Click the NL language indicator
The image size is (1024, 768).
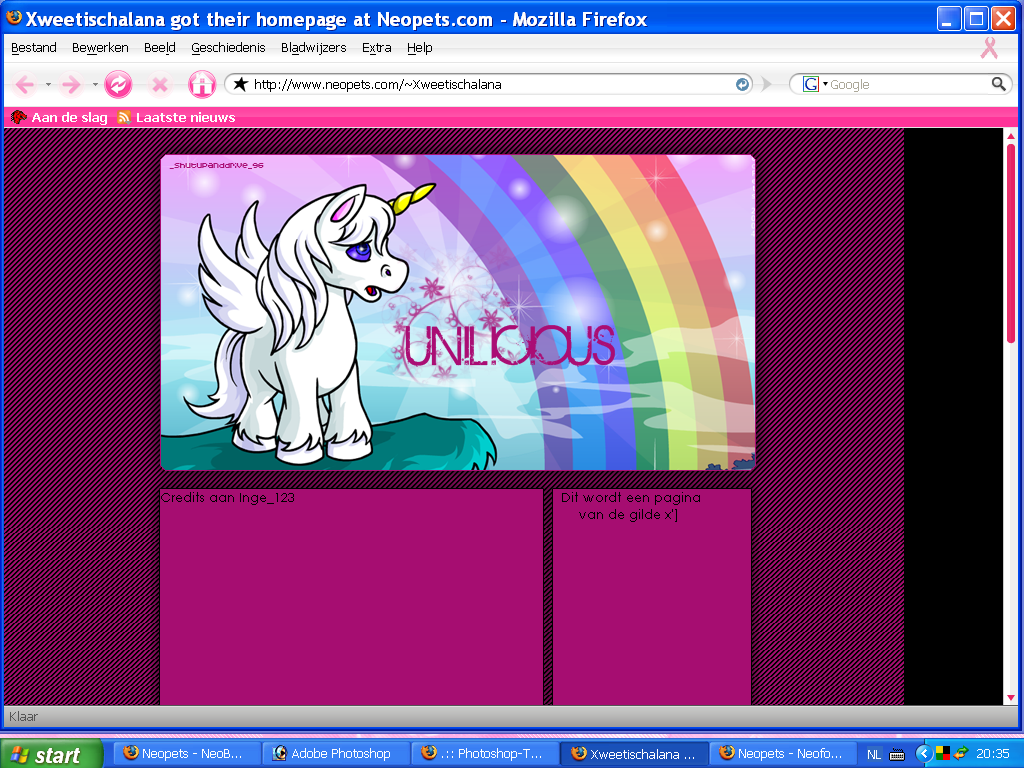pyautogui.click(x=874, y=754)
